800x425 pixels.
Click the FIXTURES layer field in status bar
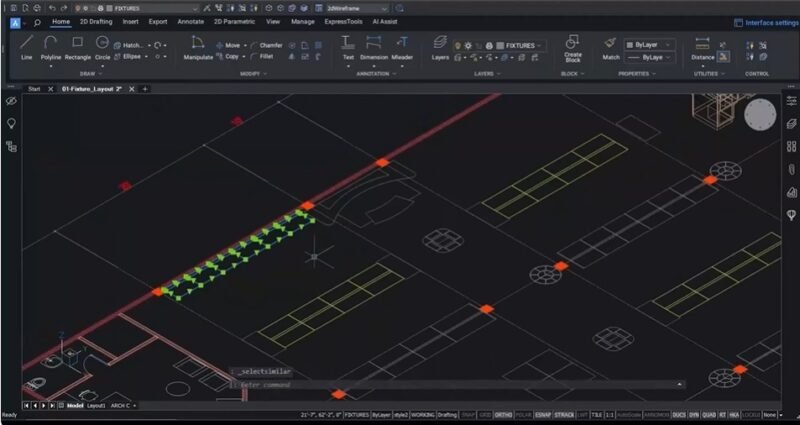click(x=357, y=415)
